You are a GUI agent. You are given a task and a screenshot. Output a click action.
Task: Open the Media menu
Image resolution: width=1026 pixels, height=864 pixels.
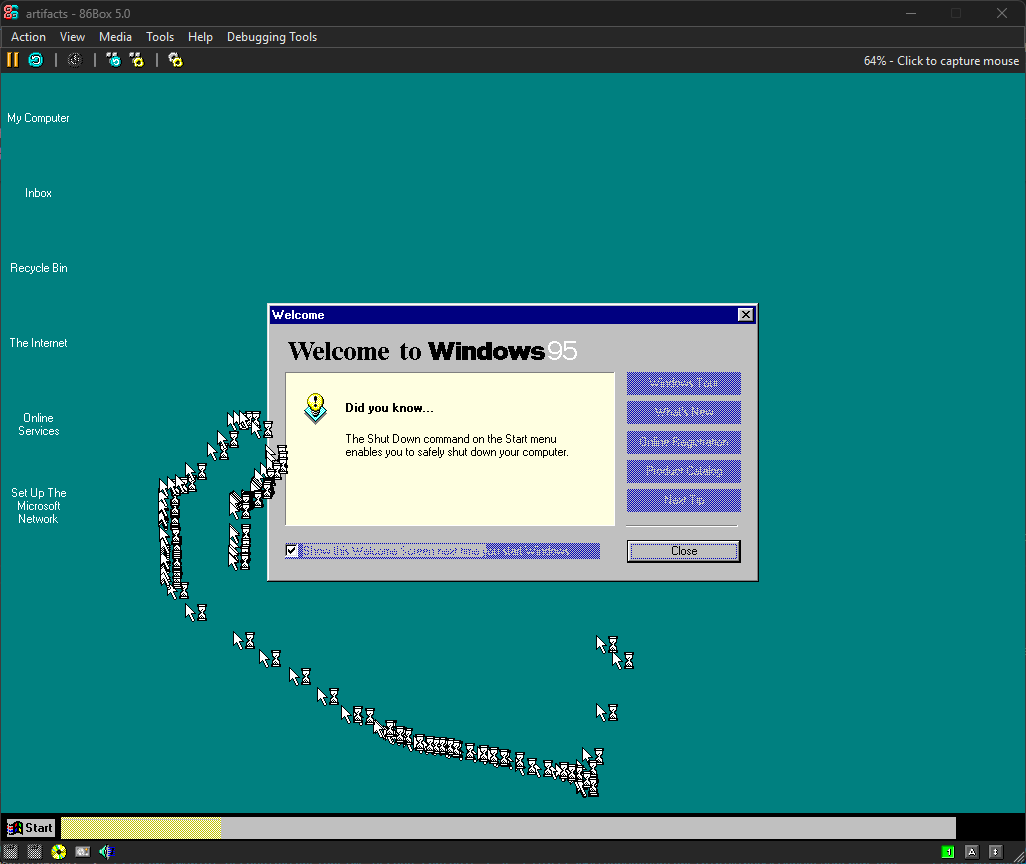[115, 37]
